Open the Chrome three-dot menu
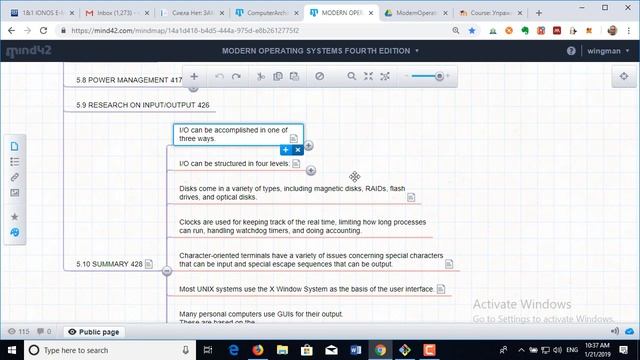Image resolution: width=640 pixels, height=360 pixels. tap(629, 31)
